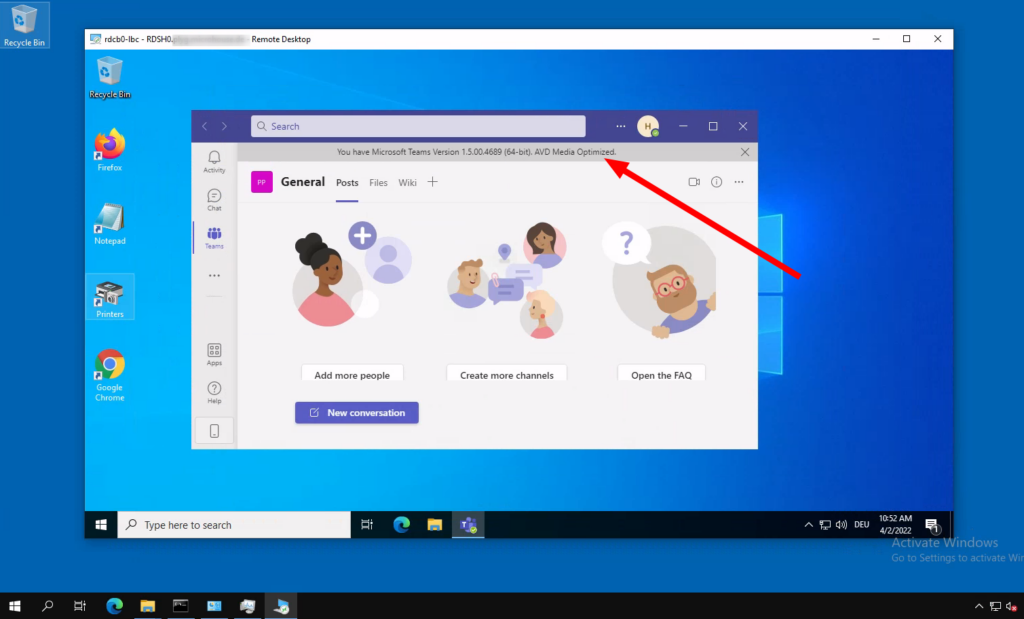
Task: Click Remote Desktop icon on host taskbar
Action: pyautogui.click(x=281, y=606)
